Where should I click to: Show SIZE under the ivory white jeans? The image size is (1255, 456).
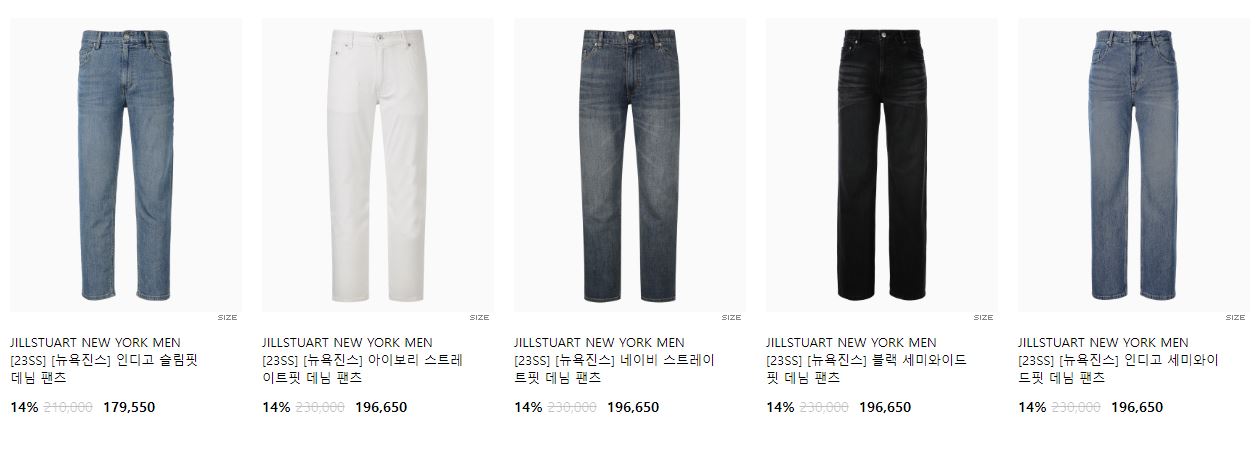tap(479, 318)
